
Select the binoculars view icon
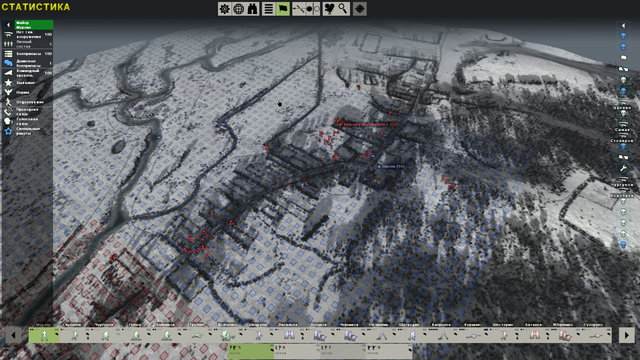(253, 9)
